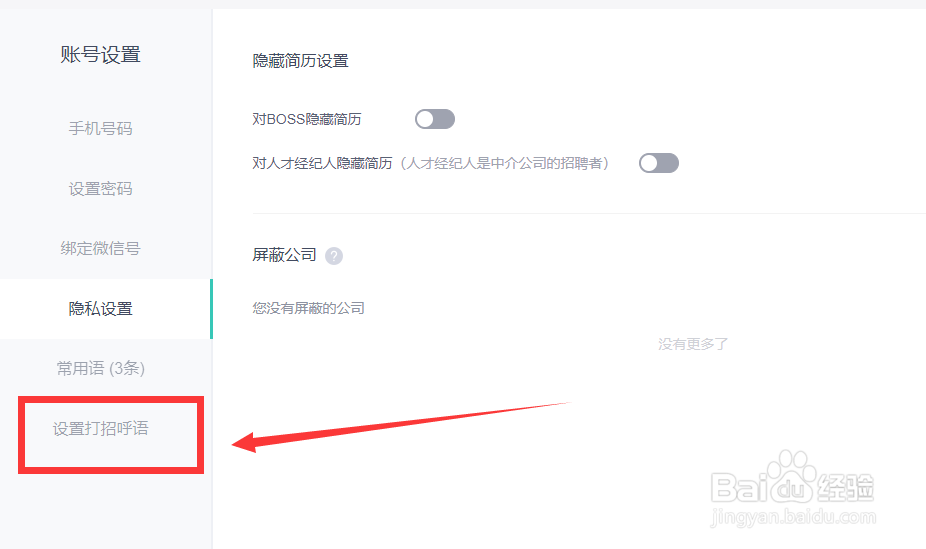Click the 人才经纪人是中介公司的招聘者 note
The image size is (926, 549).
click(506, 163)
